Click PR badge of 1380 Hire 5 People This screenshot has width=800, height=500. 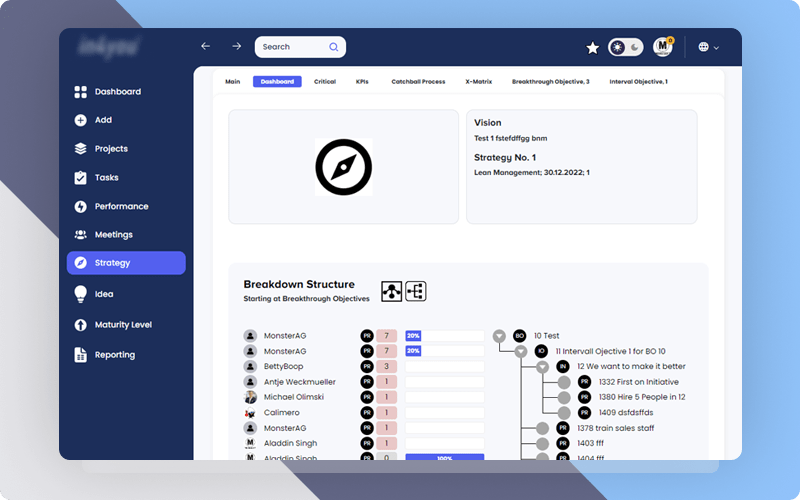tap(584, 397)
